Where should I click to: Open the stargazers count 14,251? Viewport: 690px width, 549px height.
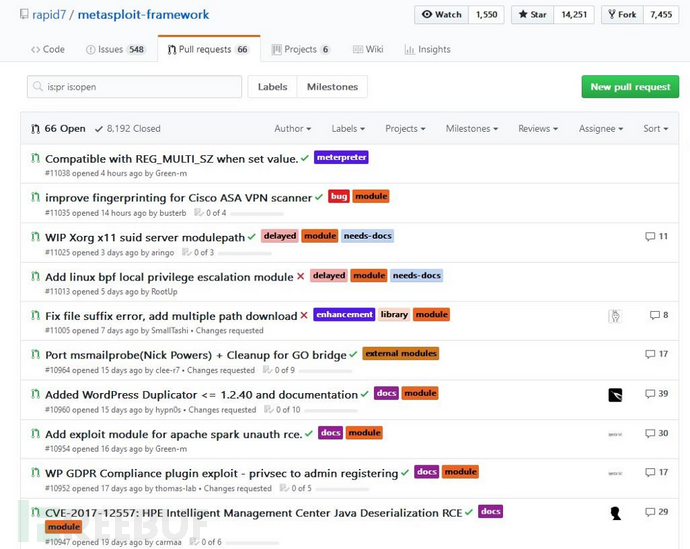coord(574,15)
